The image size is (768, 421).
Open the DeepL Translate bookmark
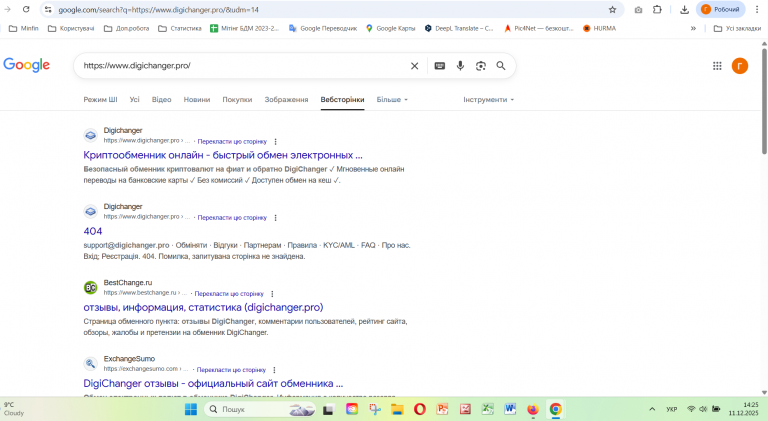[459, 28]
